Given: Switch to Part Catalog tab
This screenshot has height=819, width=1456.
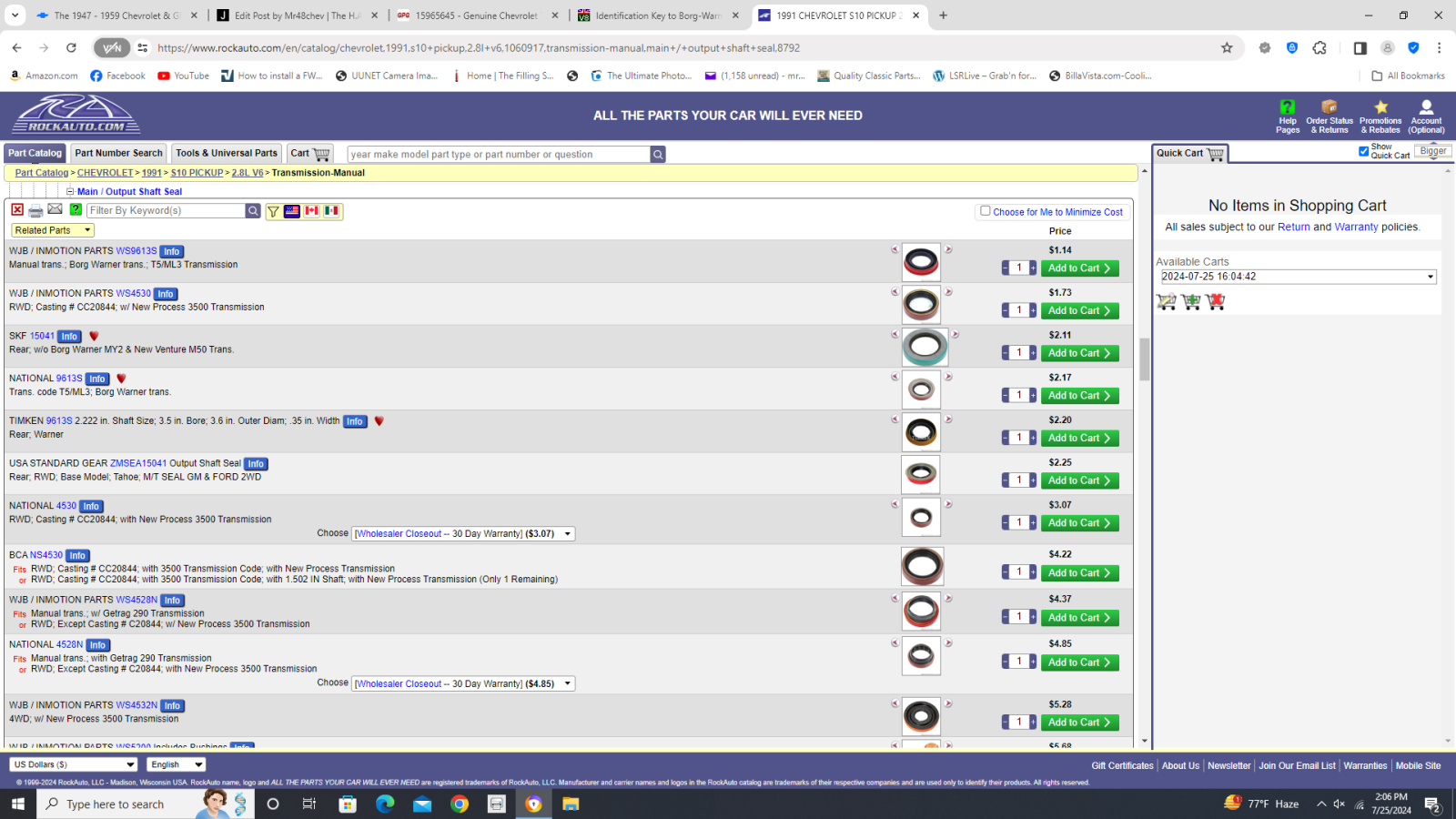Looking at the screenshot, I should [35, 153].
